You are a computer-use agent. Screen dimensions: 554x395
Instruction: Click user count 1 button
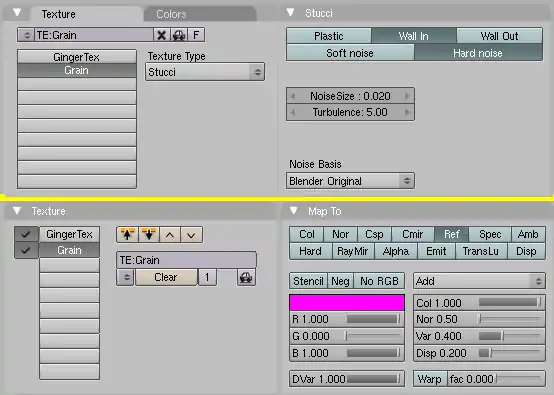[207, 277]
